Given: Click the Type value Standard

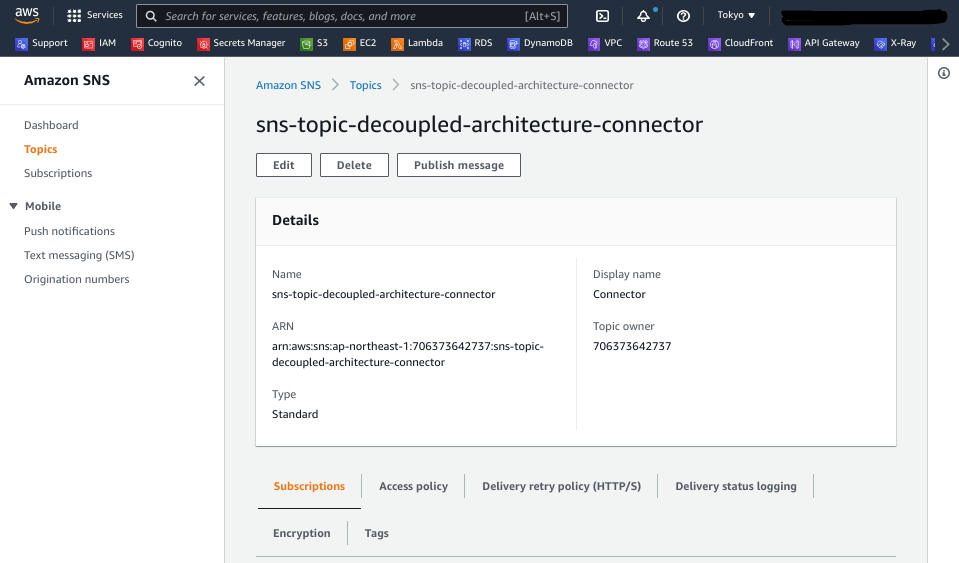Looking at the screenshot, I should coord(295,414).
